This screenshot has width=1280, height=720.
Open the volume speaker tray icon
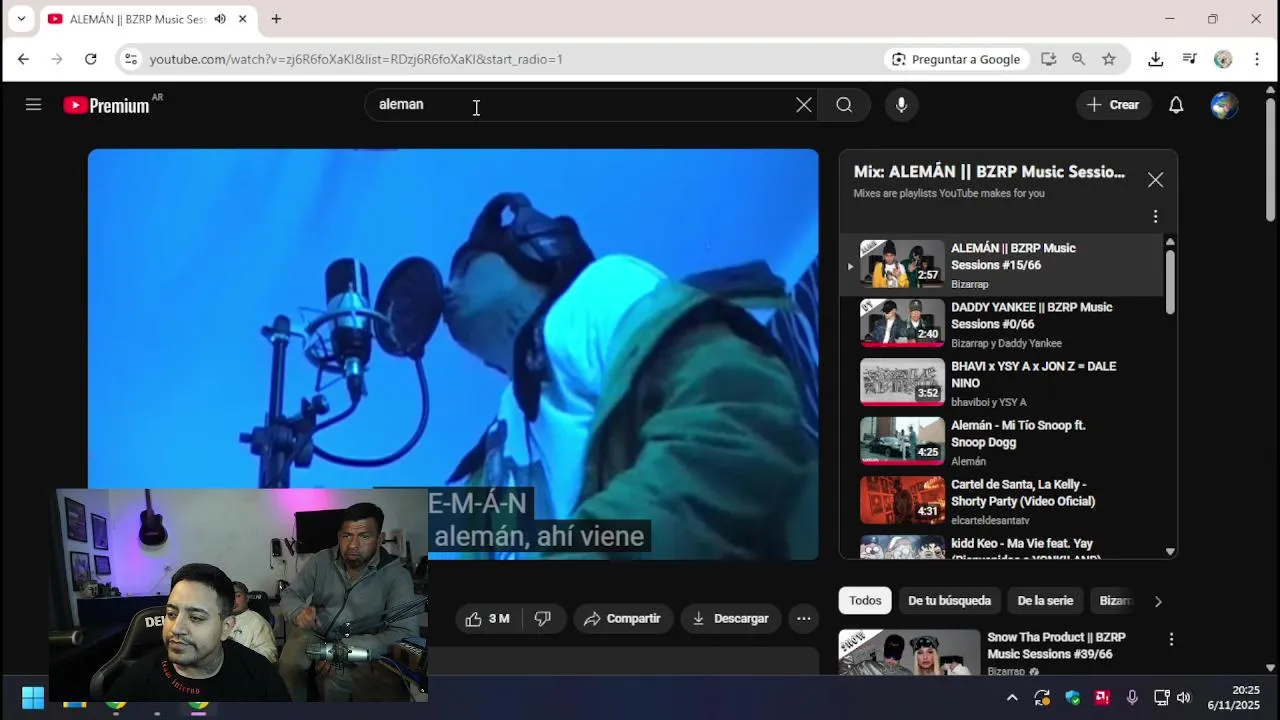[1184, 698]
